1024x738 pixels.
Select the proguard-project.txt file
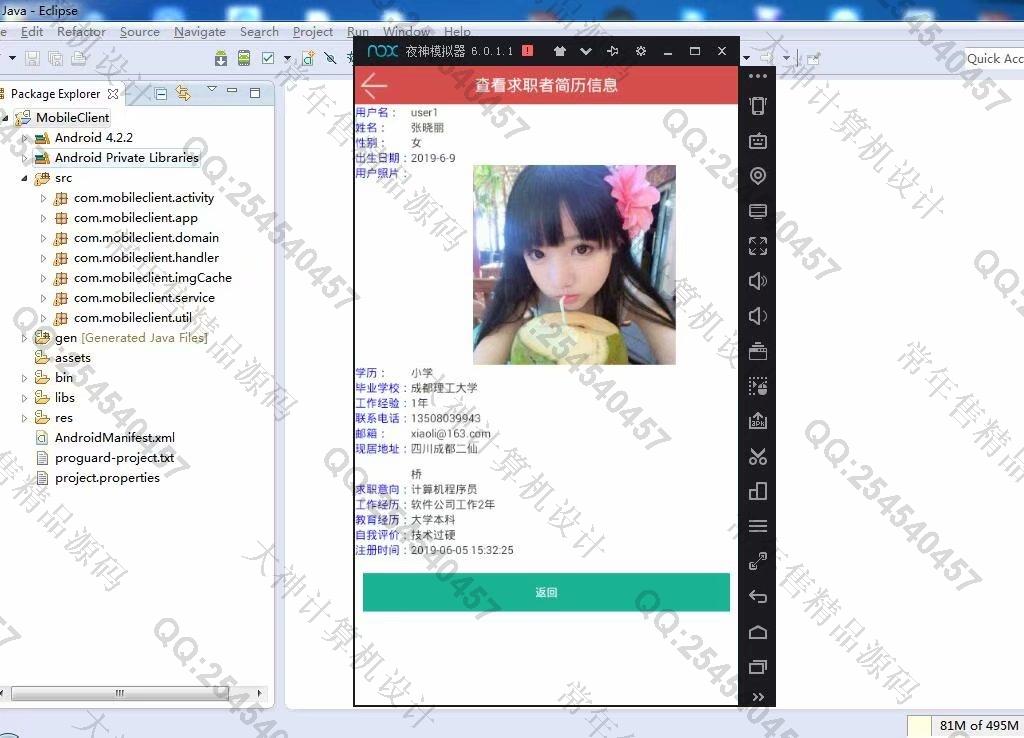coord(114,458)
